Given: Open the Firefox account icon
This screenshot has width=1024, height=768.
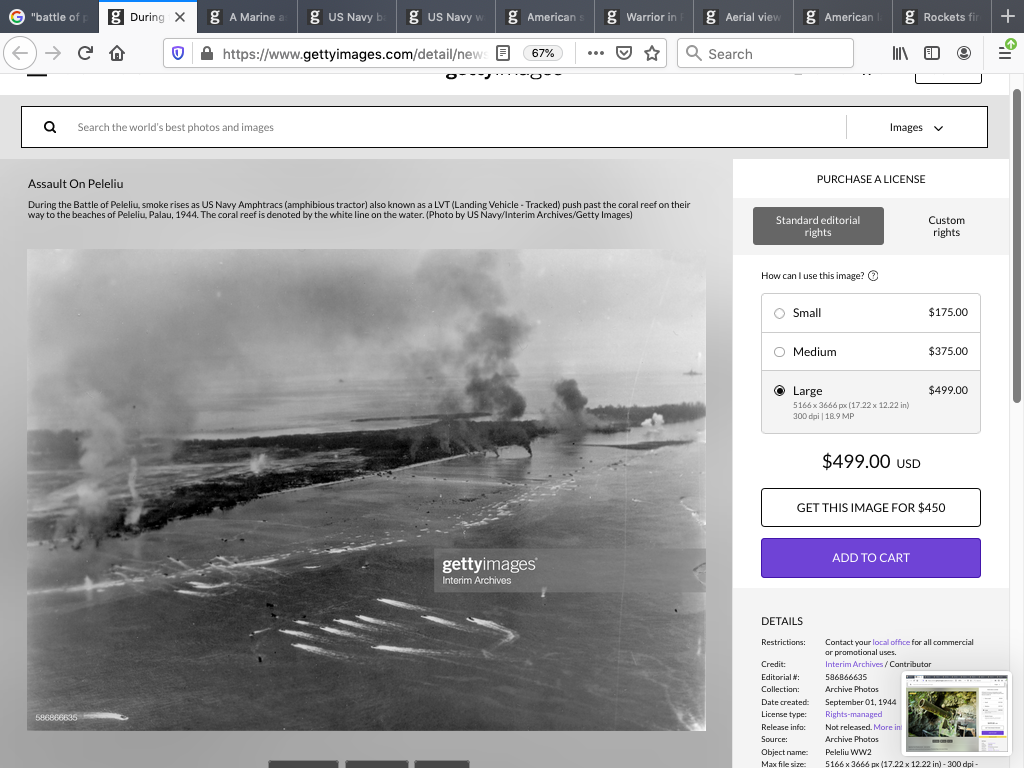Looking at the screenshot, I should 963,54.
